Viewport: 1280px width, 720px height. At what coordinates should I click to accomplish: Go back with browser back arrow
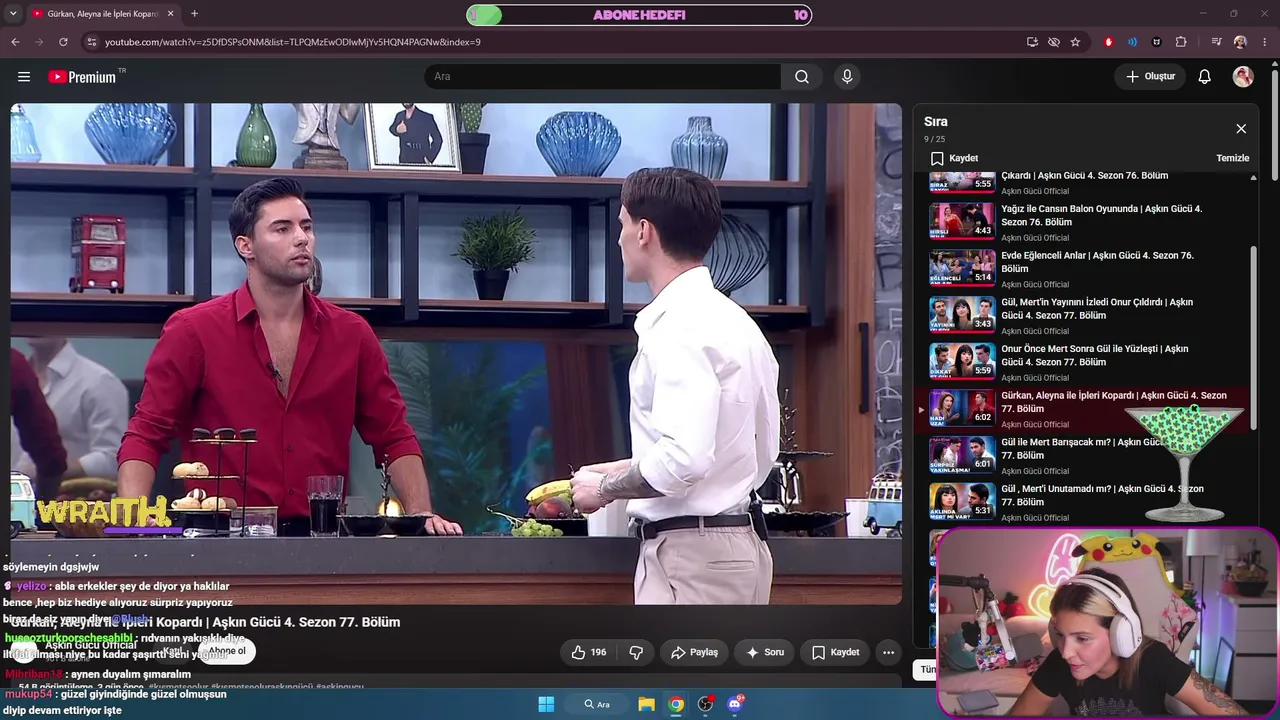coord(15,42)
